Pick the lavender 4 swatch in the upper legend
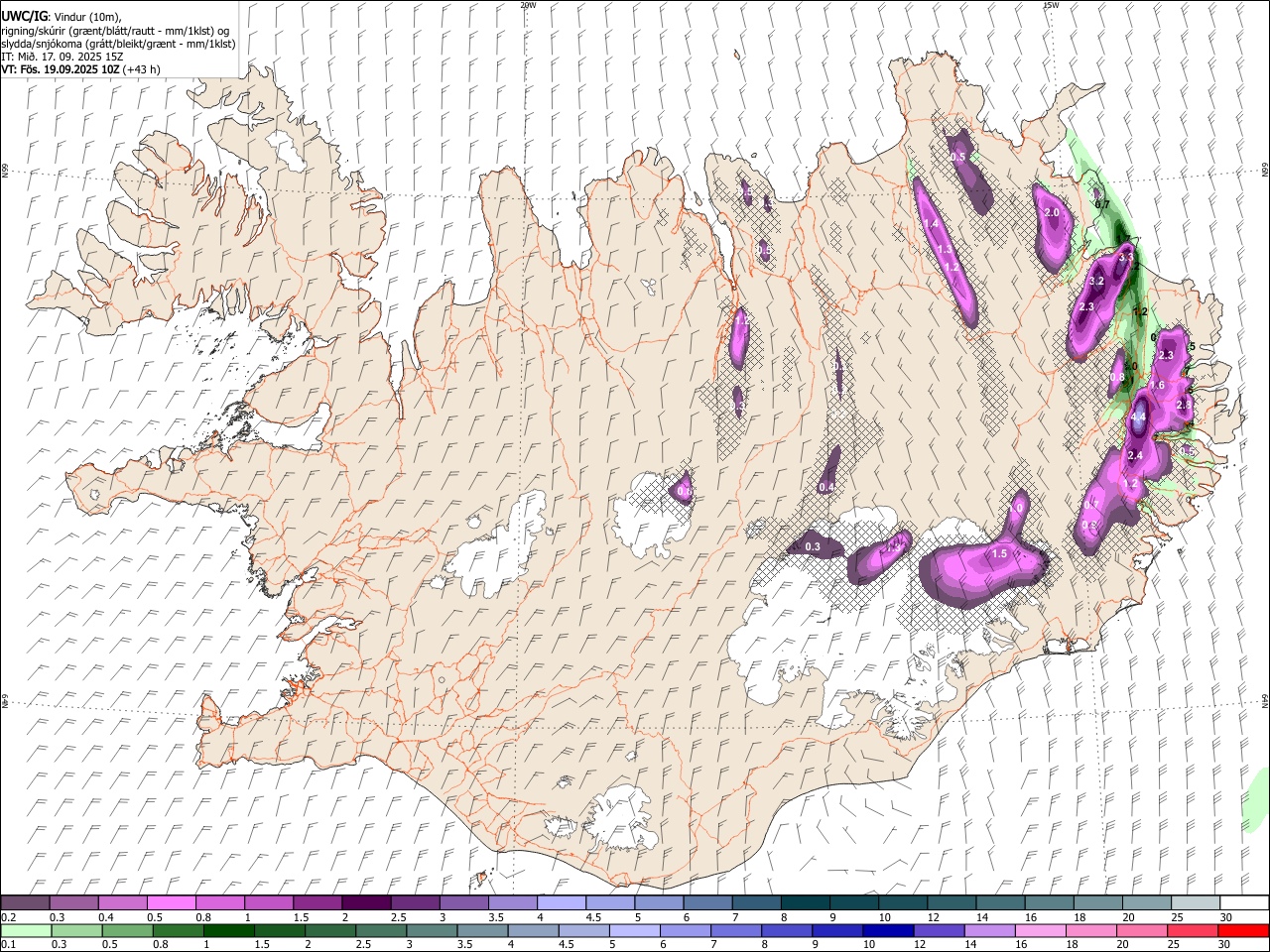The image size is (1270, 952). [562, 902]
